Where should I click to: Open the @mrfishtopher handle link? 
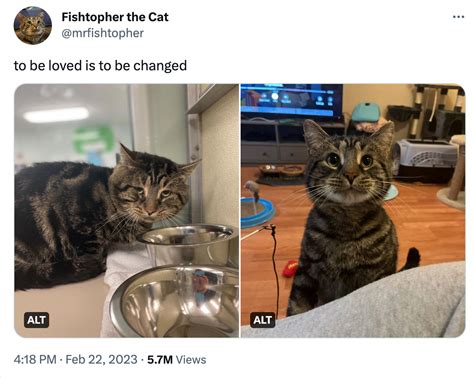103,33
